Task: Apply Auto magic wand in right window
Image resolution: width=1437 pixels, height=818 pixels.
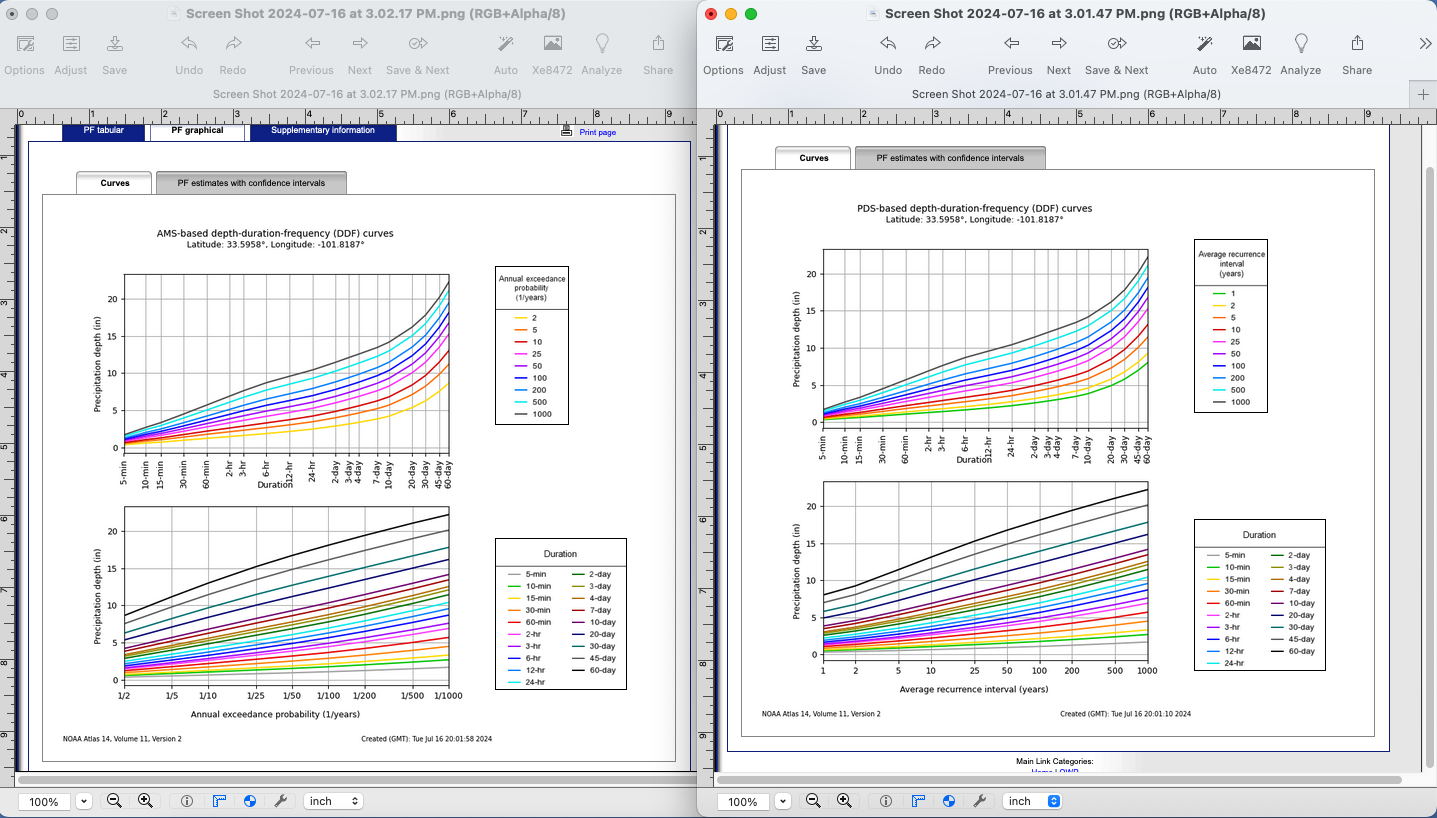Action: pos(1205,54)
